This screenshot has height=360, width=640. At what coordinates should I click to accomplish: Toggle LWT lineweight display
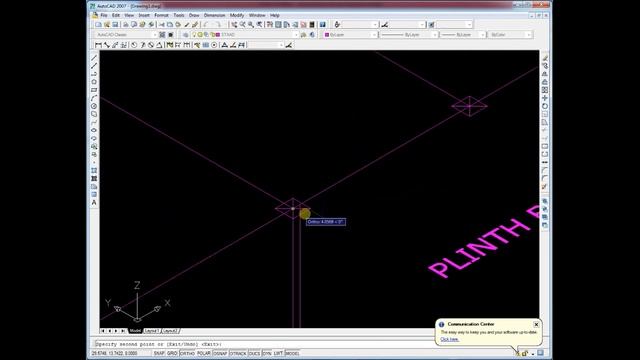[x=278, y=353]
